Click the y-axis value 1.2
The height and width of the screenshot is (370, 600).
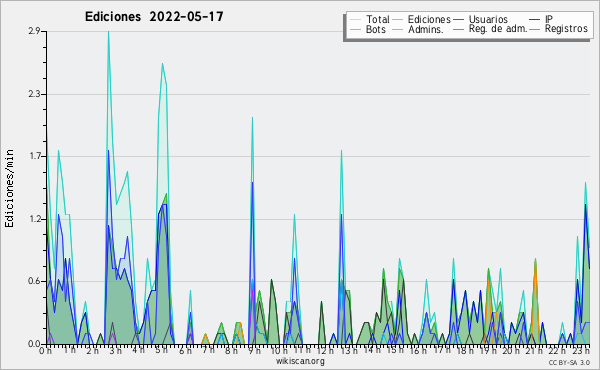pyautogui.click(x=34, y=219)
